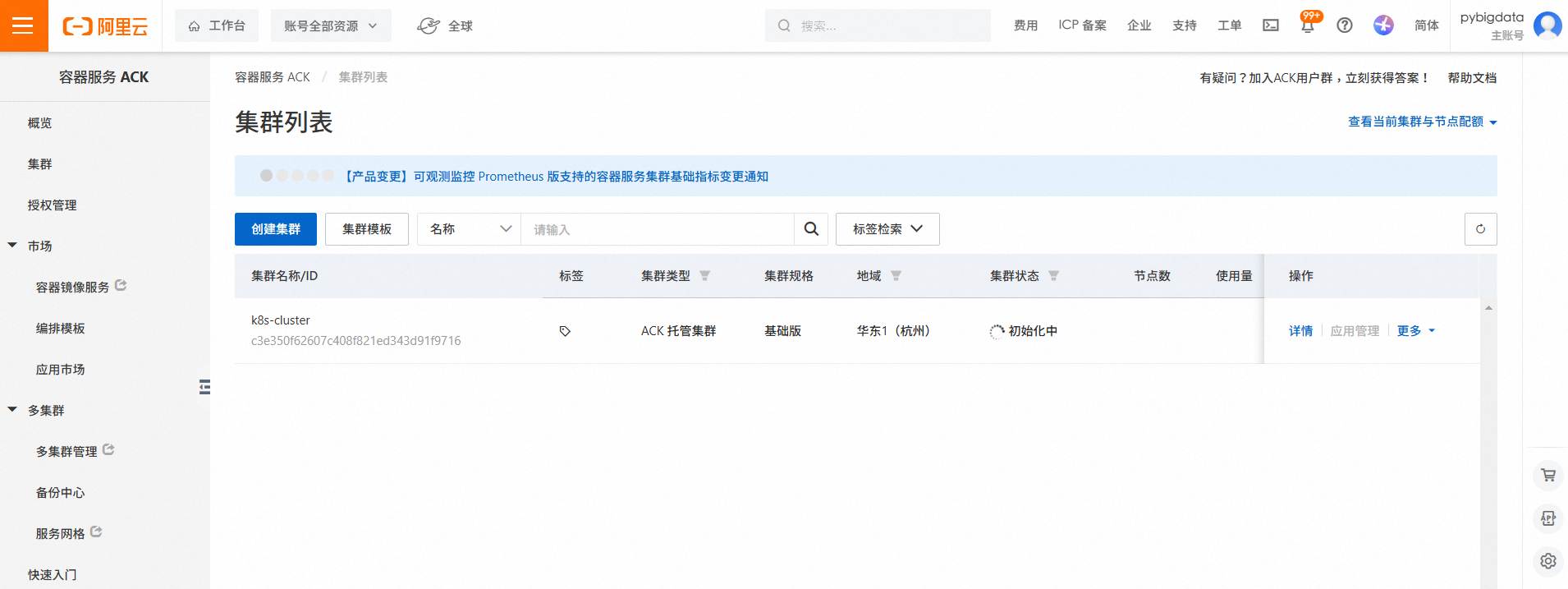Focus the top global search box

878,25
